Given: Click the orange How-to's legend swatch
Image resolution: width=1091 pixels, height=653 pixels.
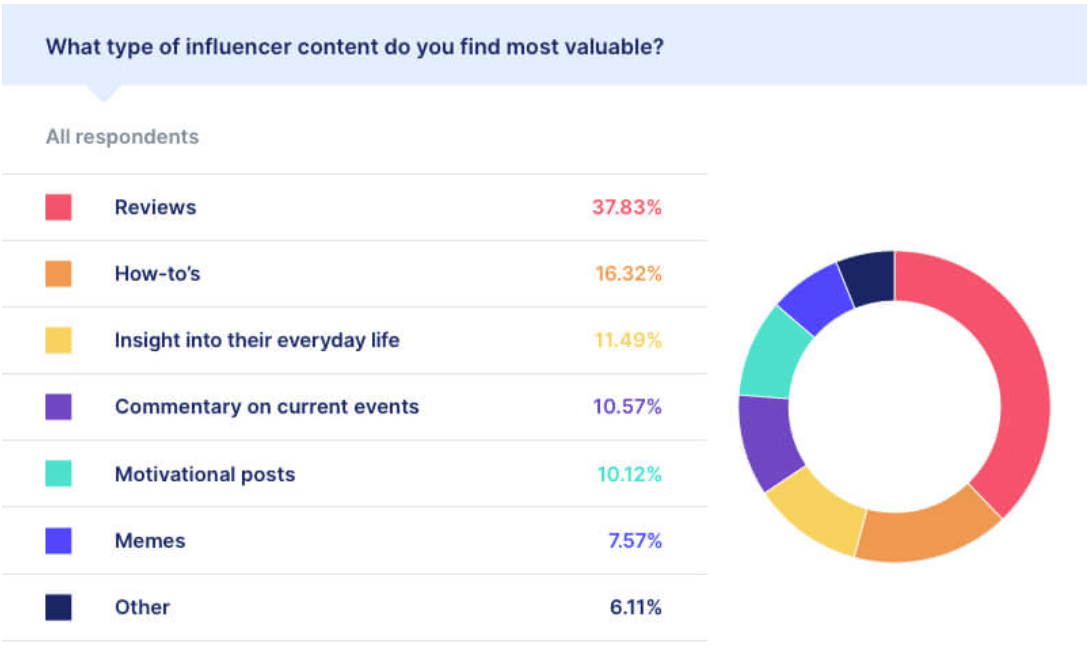Looking at the screenshot, I should [x=58, y=274].
